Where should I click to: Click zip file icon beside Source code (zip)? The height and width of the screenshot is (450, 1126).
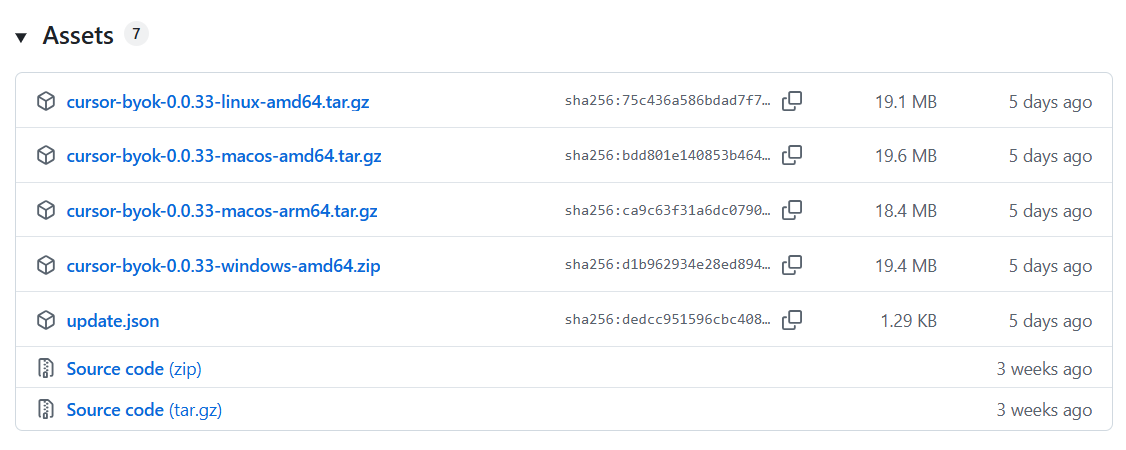[x=46, y=369]
